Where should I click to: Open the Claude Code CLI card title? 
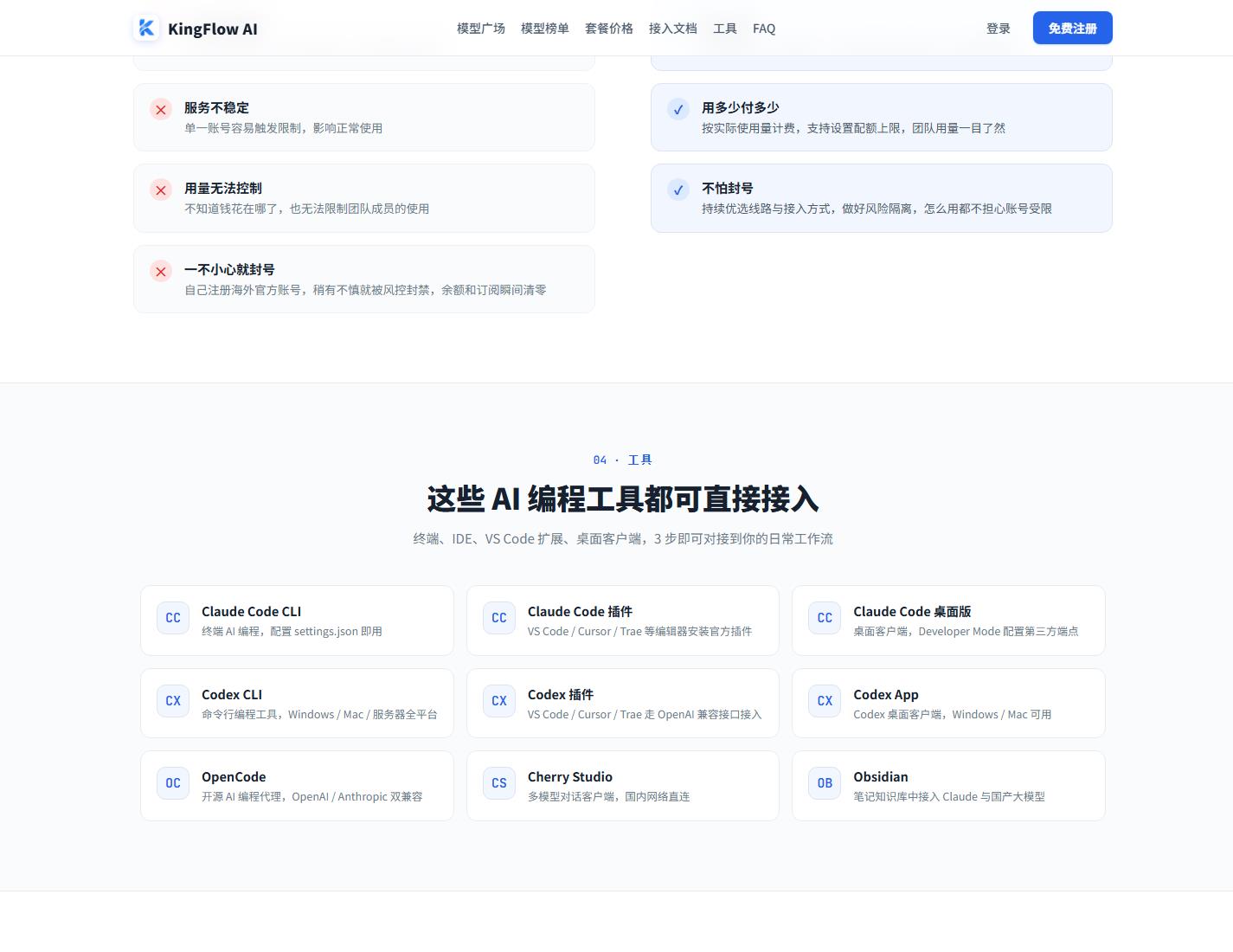coord(252,611)
